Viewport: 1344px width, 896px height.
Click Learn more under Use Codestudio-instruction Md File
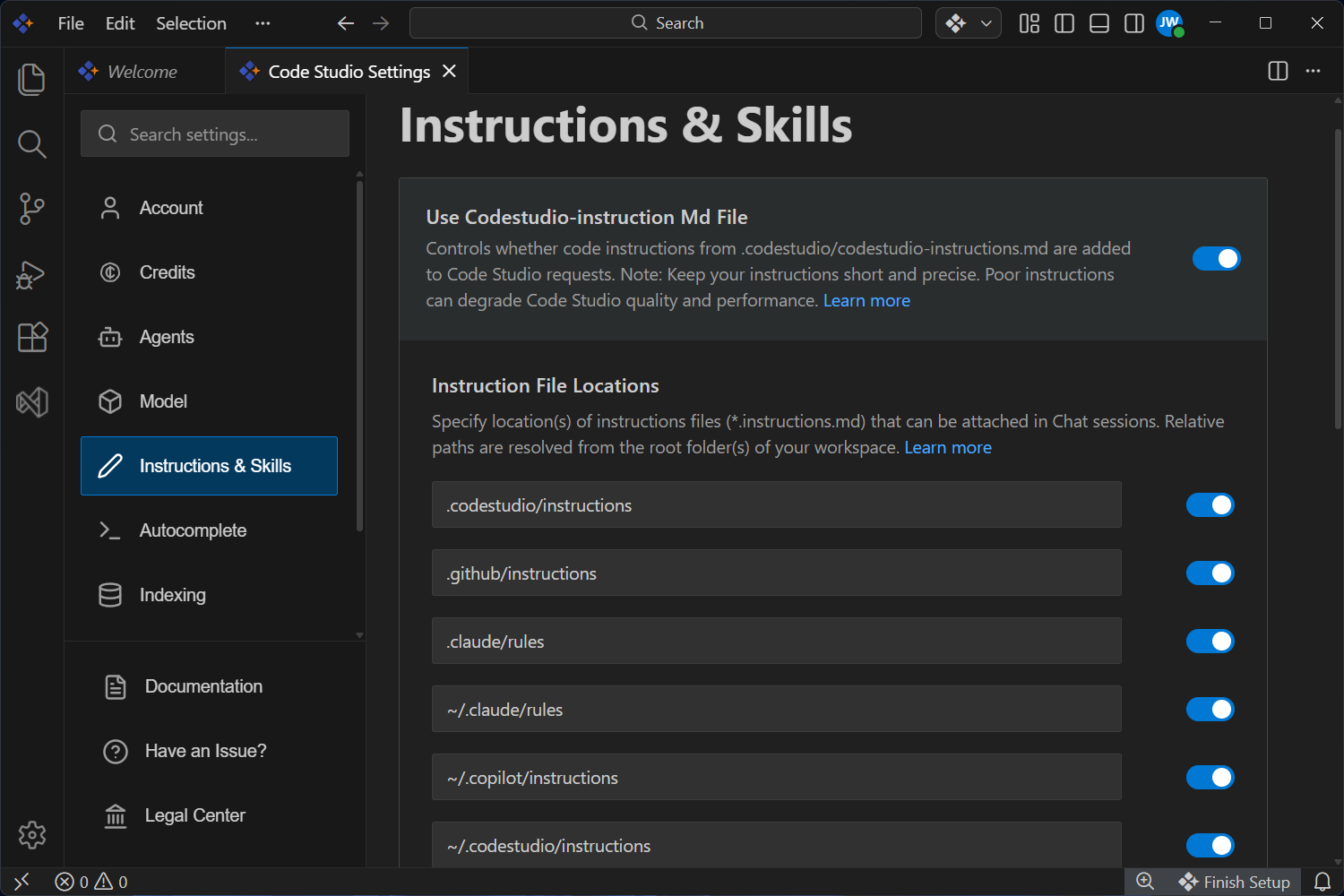coord(866,301)
